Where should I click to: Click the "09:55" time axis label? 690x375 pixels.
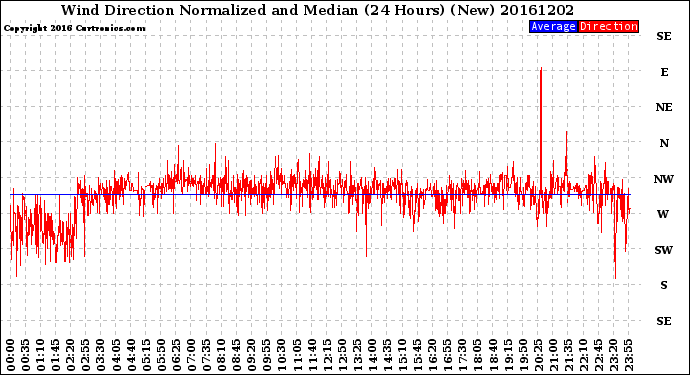tap(267, 355)
